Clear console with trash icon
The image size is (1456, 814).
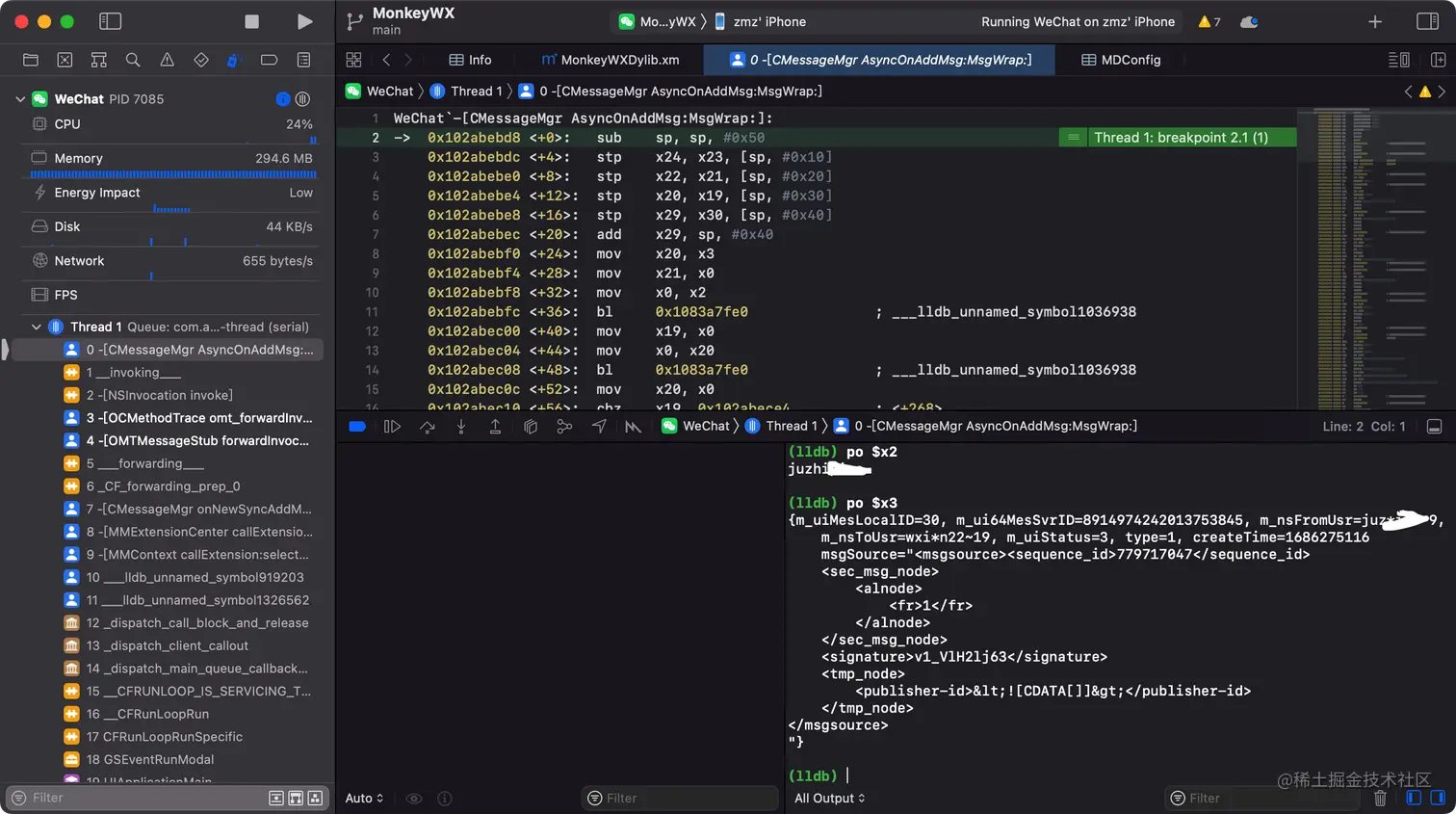click(x=1380, y=798)
